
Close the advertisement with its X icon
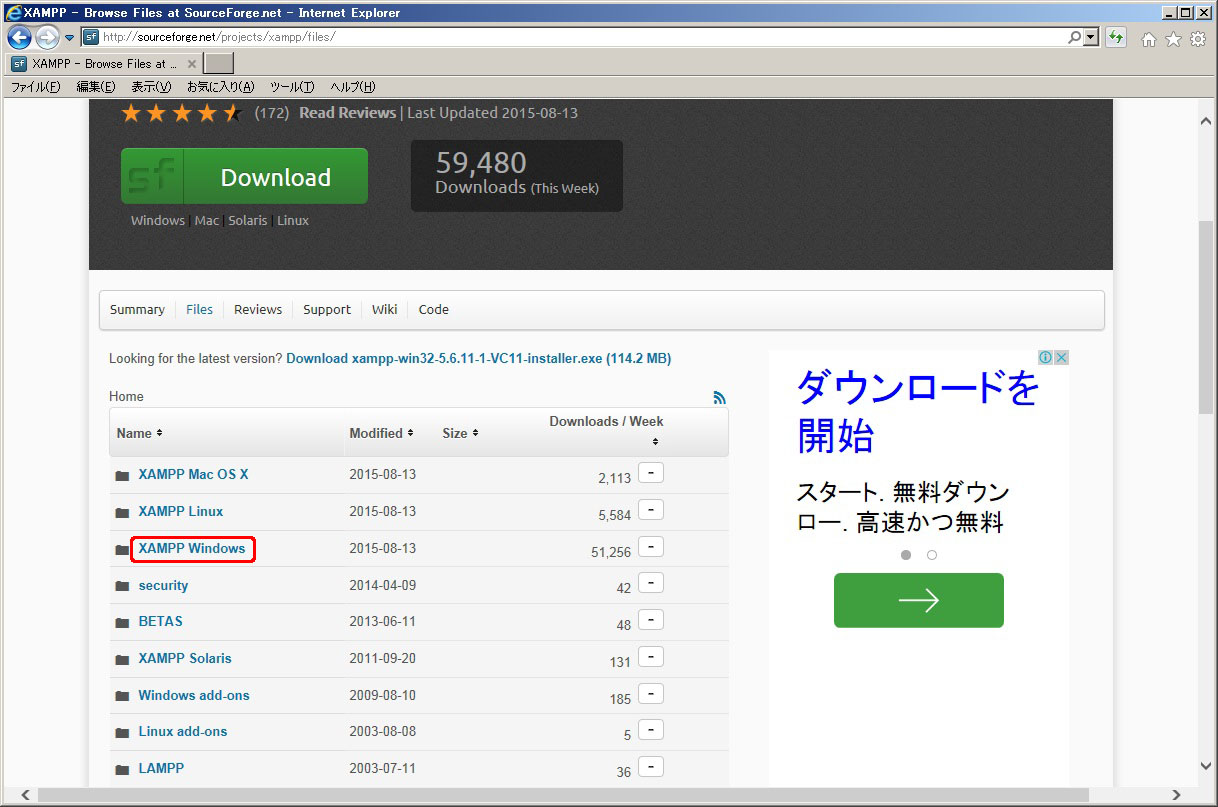tap(1062, 358)
